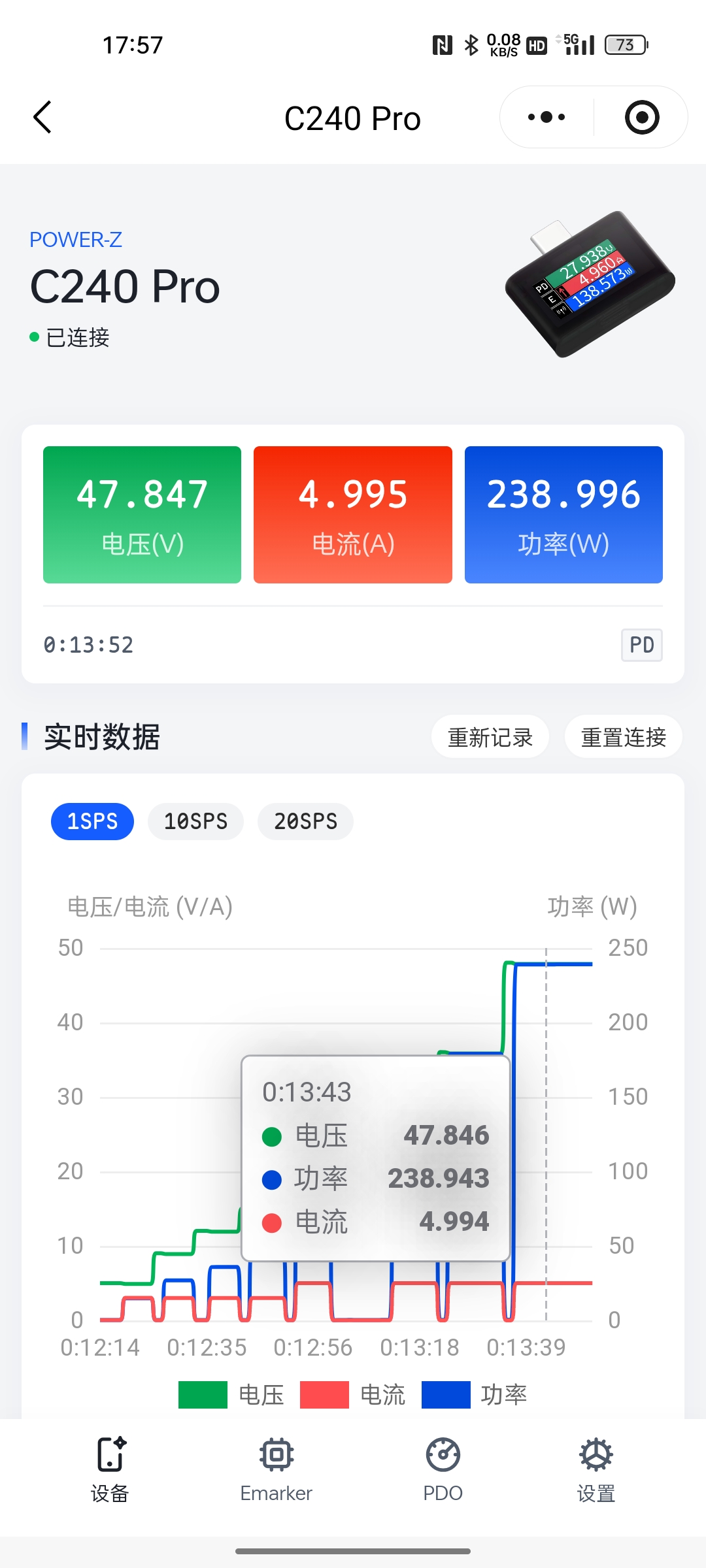Viewport: 706px width, 1568px height.
Task: Open the Emarker chip icon
Action: coord(276,1454)
